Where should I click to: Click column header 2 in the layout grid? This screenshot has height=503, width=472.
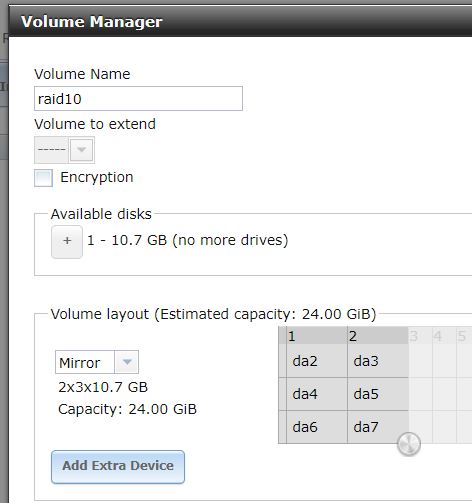[x=378, y=336]
